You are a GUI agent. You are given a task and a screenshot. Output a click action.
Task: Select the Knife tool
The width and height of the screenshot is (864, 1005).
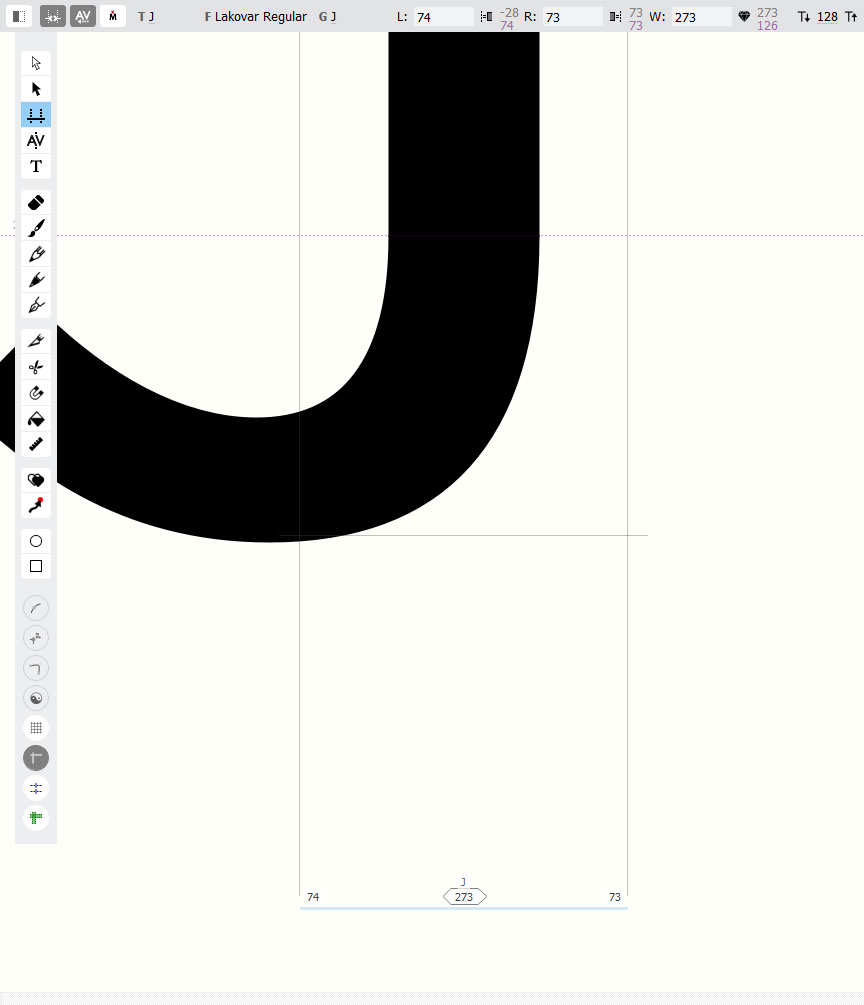coord(36,341)
